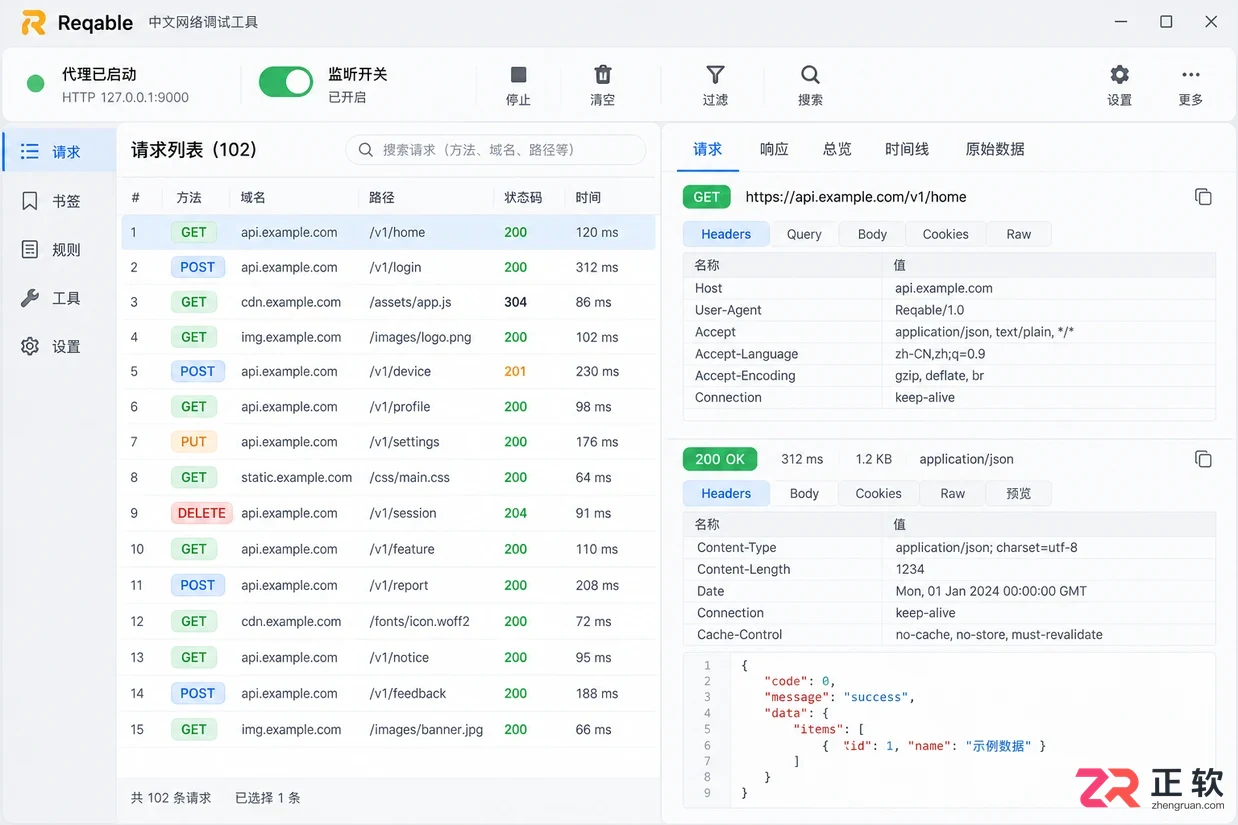Click the "message": "success" JSON line
This screenshot has height=825, width=1238.
839,697
